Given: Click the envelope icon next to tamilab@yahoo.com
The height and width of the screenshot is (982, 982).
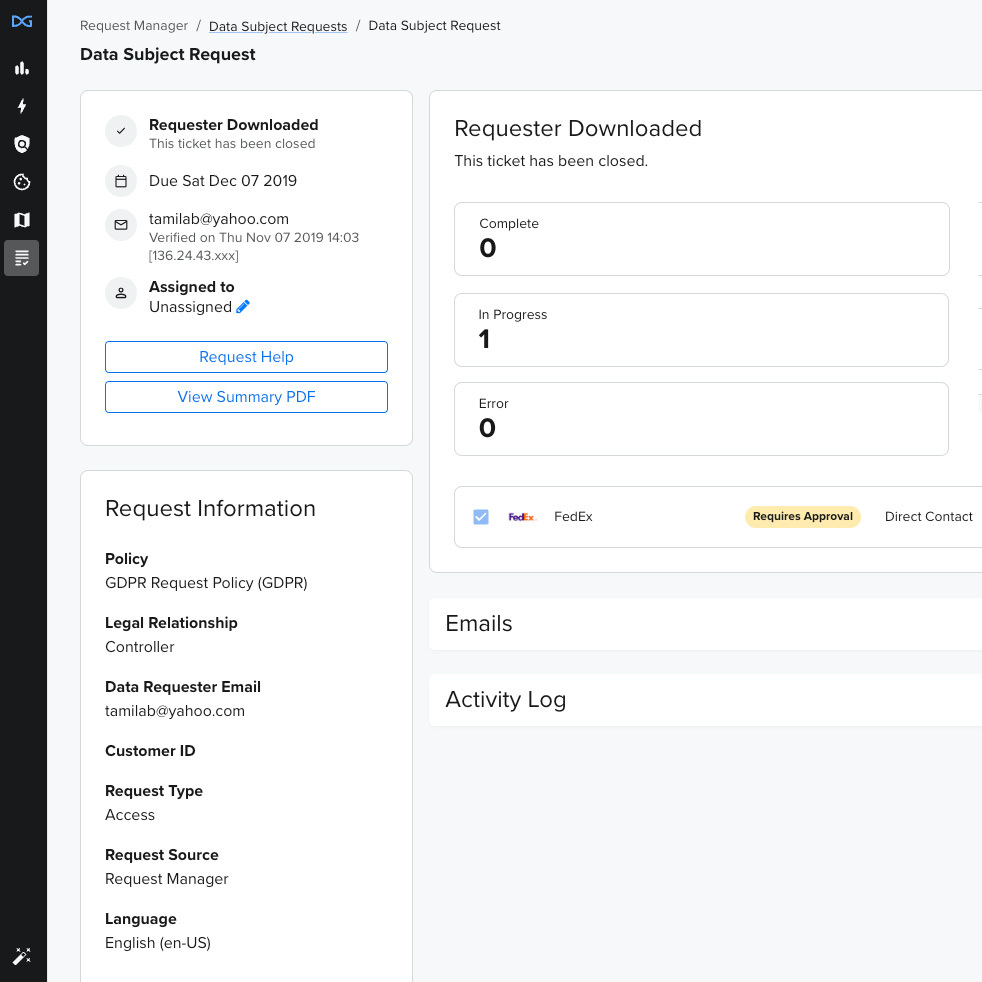Looking at the screenshot, I should click(x=121, y=225).
